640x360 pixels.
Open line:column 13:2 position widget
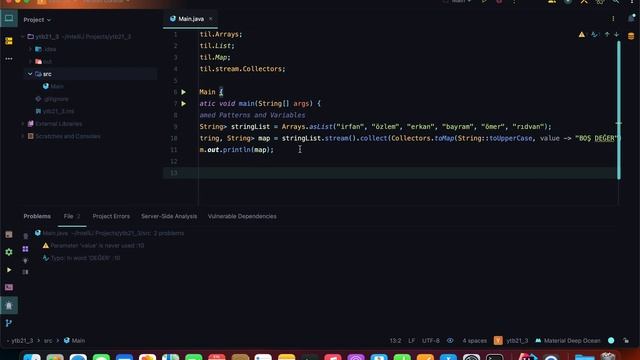[395, 340]
